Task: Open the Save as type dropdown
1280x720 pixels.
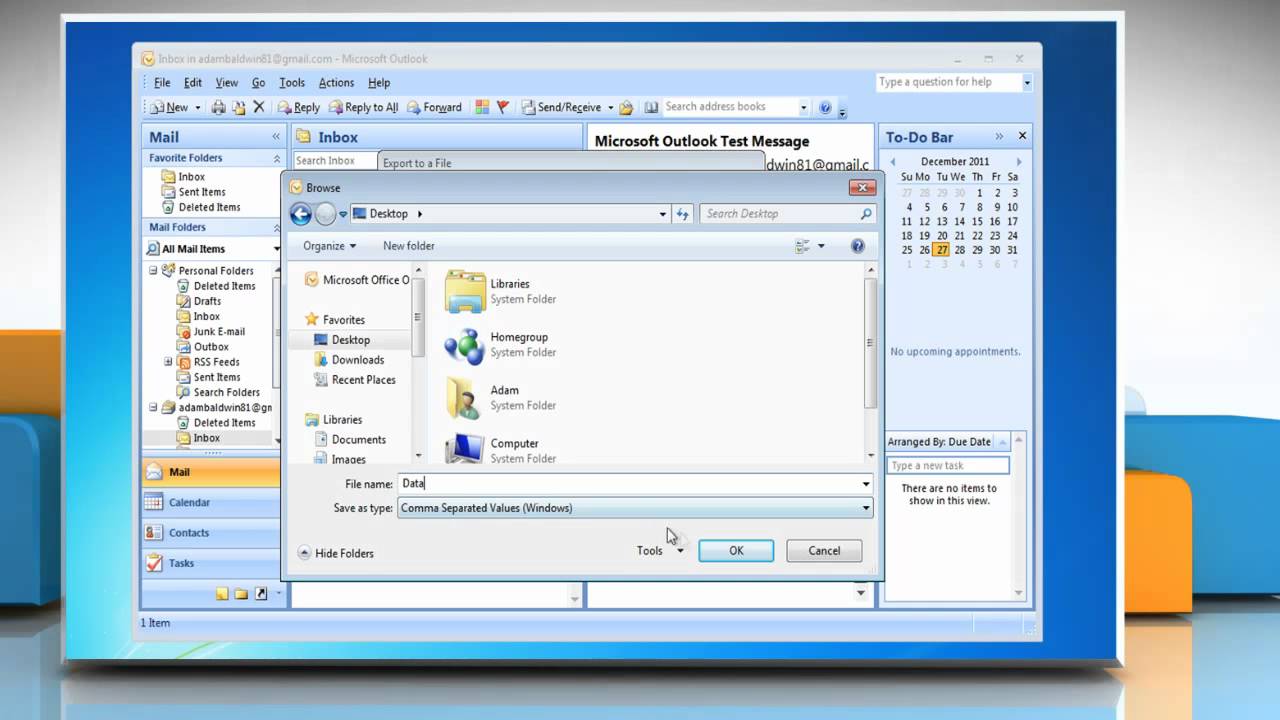Action: (x=866, y=508)
